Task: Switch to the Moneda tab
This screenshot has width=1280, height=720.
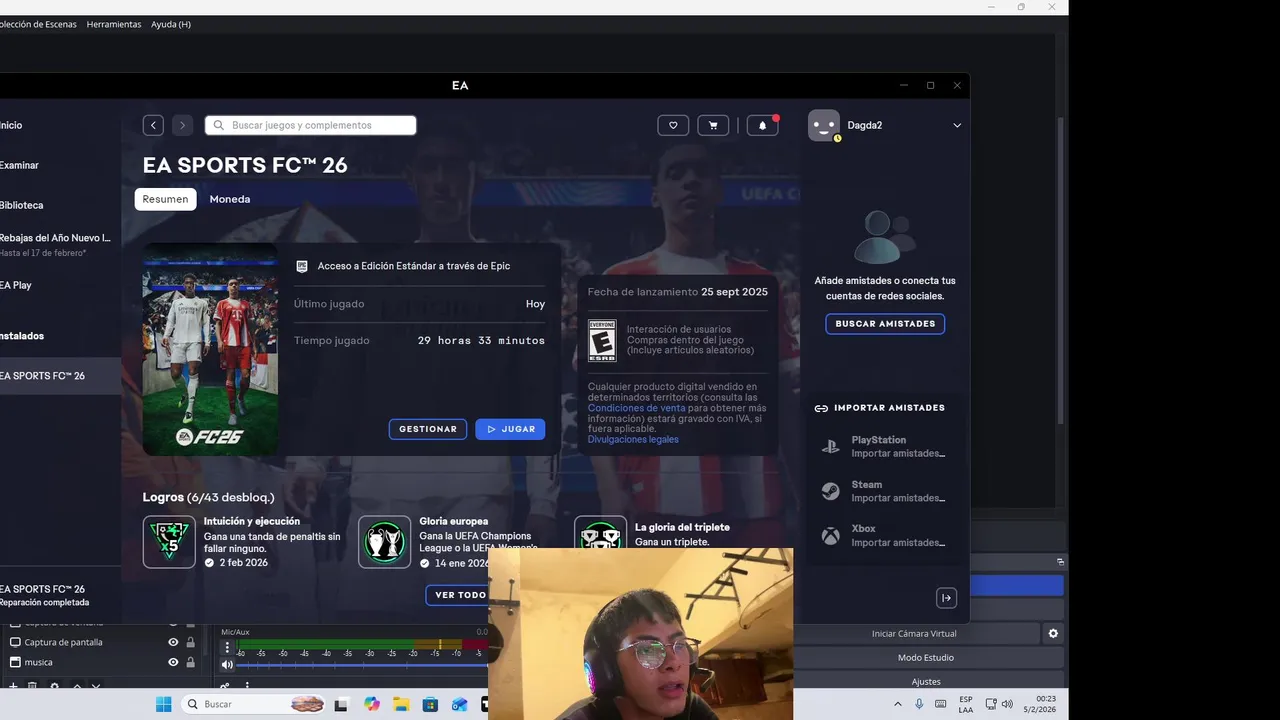Action: pos(230,199)
